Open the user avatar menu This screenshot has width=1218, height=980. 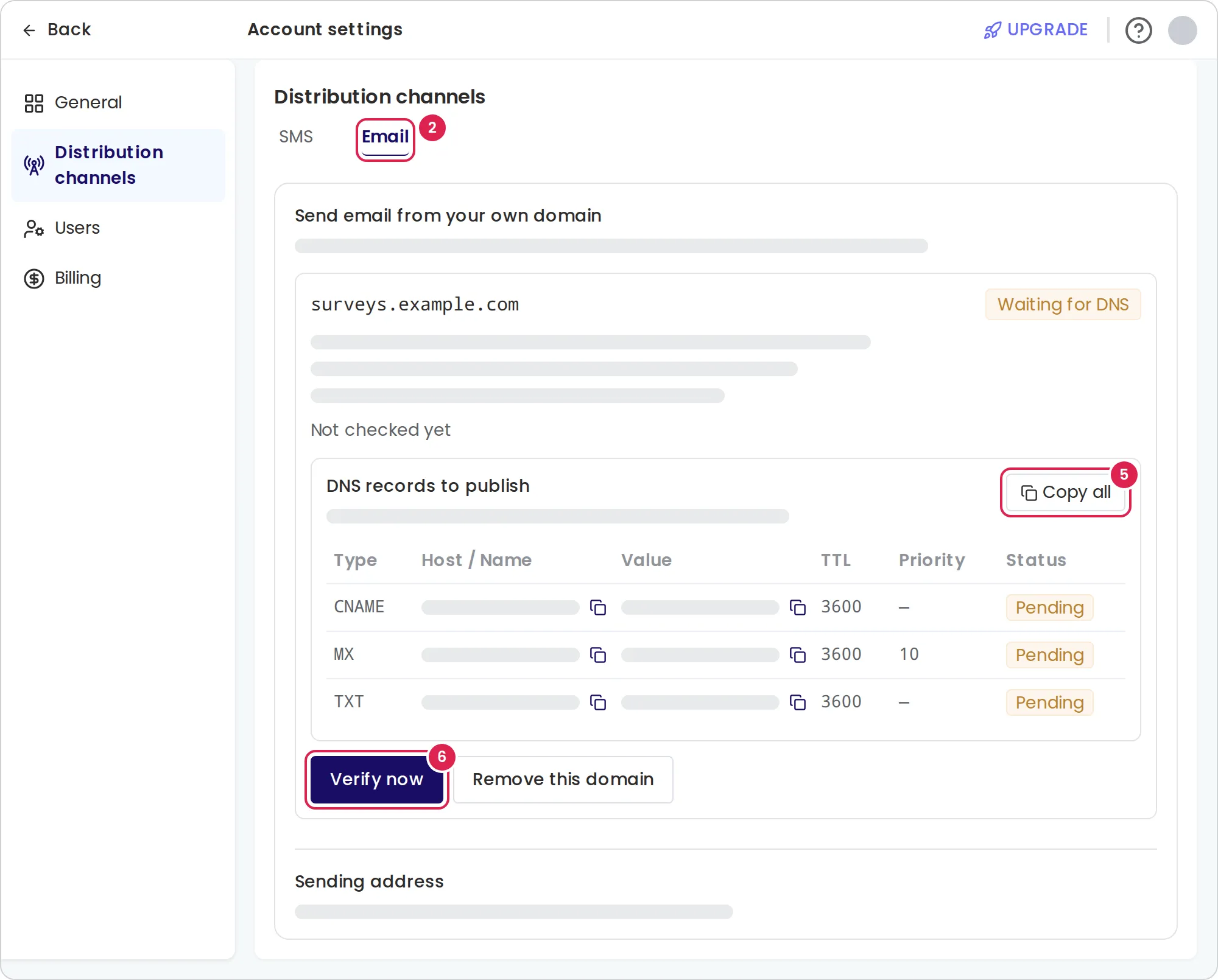click(1182, 30)
